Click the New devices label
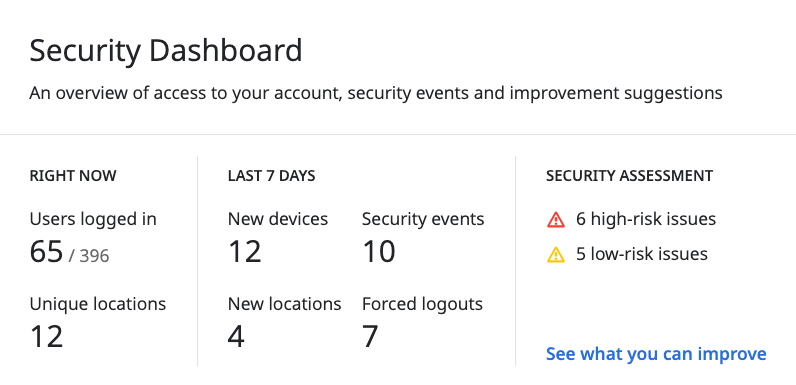 pos(278,219)
